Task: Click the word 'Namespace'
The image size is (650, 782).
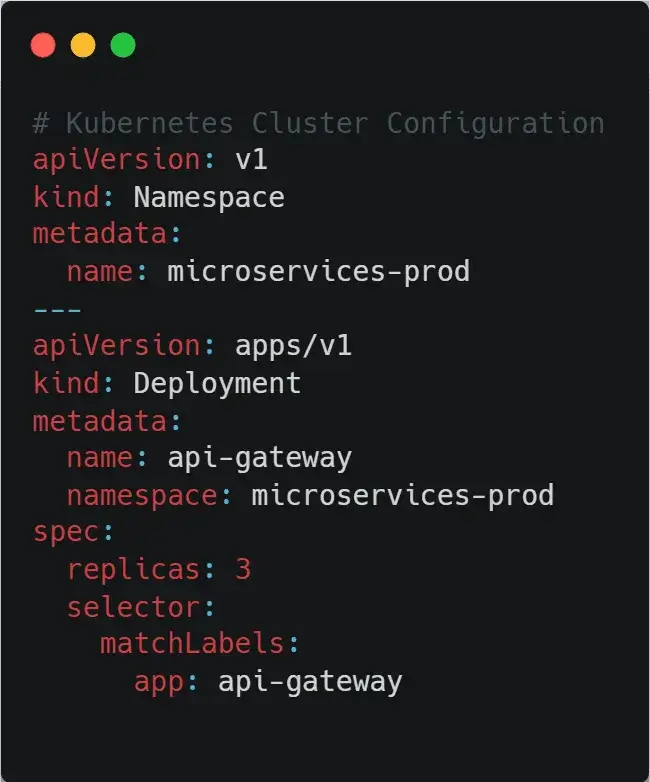Action: 209,198
